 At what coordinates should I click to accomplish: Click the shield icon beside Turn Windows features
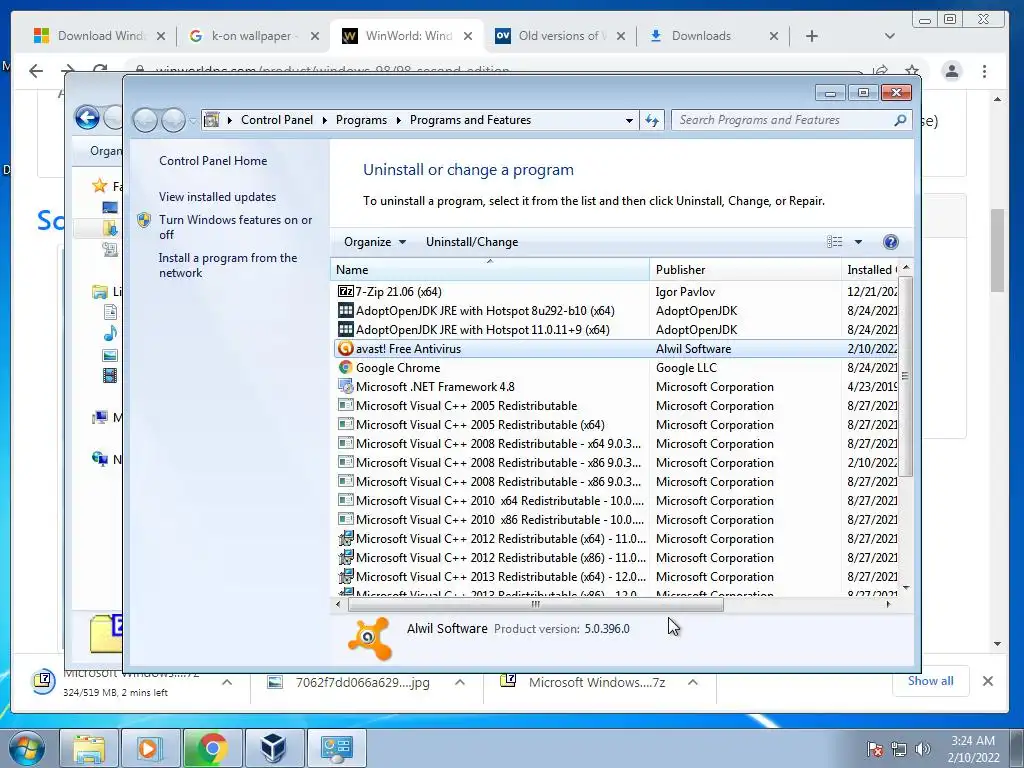tap(144, 220)
